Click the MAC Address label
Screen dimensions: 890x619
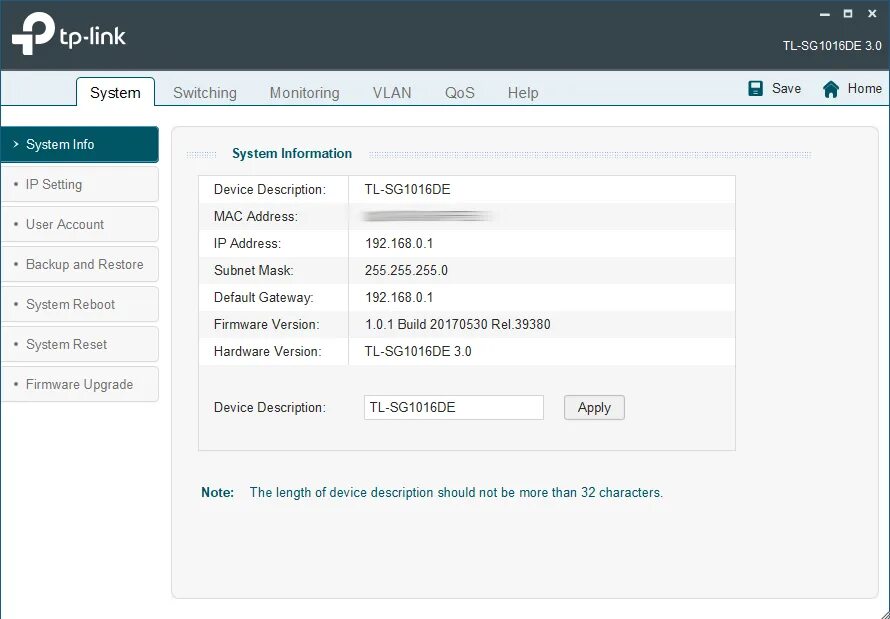[x=255, y=216]
